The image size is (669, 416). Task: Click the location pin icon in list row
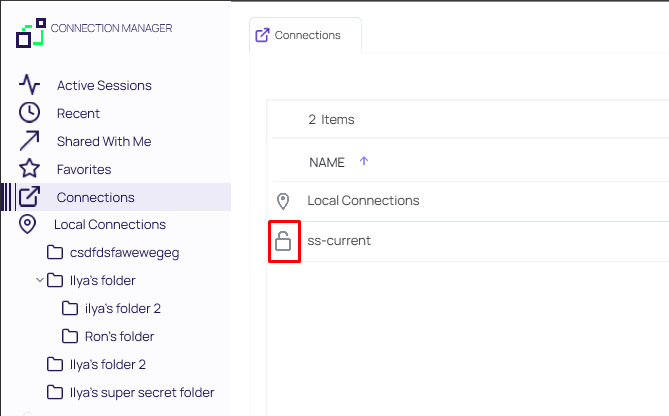284,201
